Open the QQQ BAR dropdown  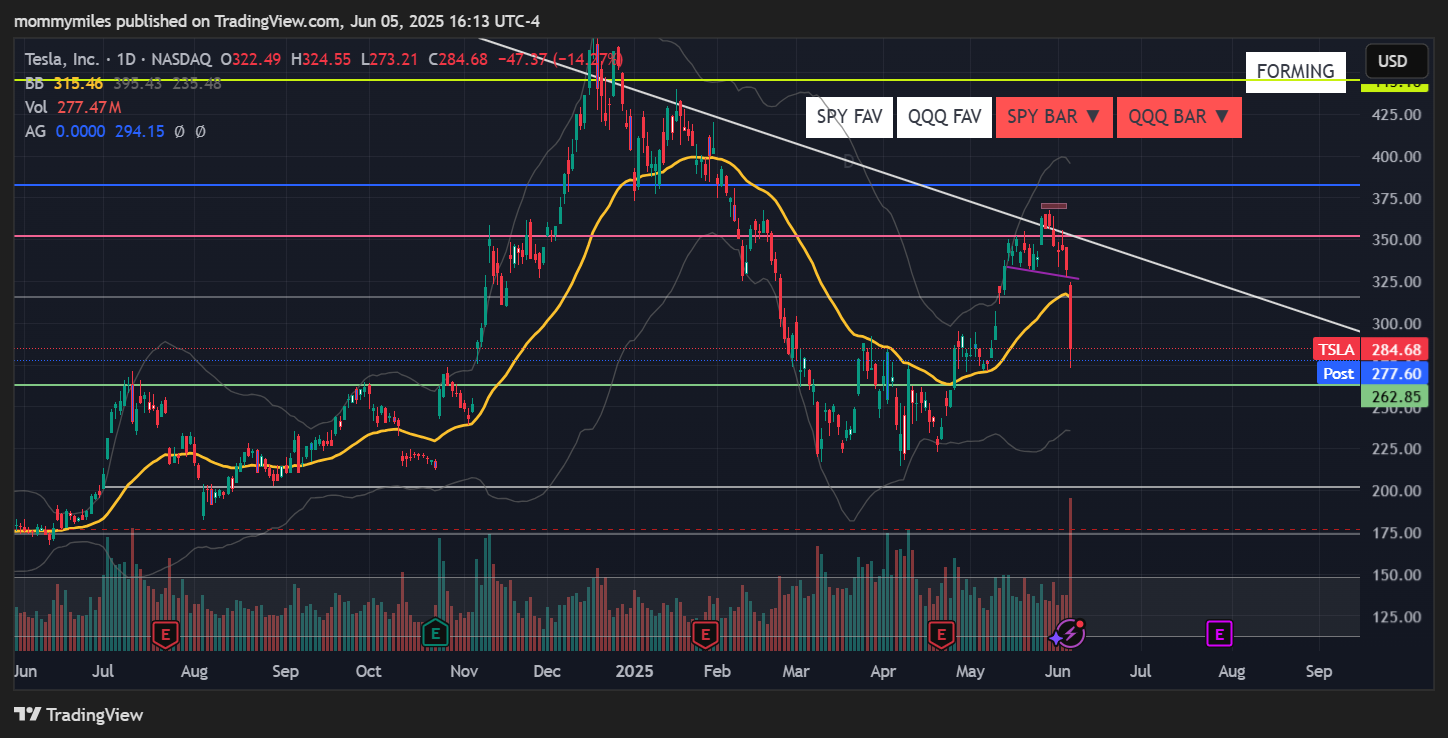point(1179,117)
